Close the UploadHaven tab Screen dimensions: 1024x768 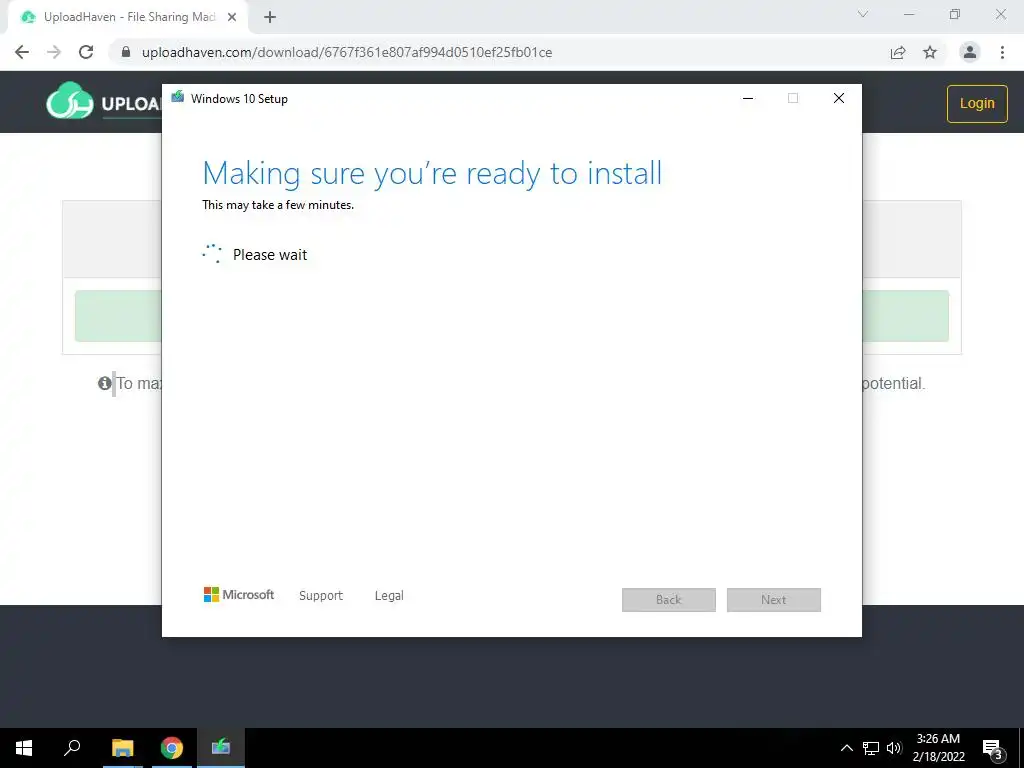pyautogui.click(x=232, y=17)
